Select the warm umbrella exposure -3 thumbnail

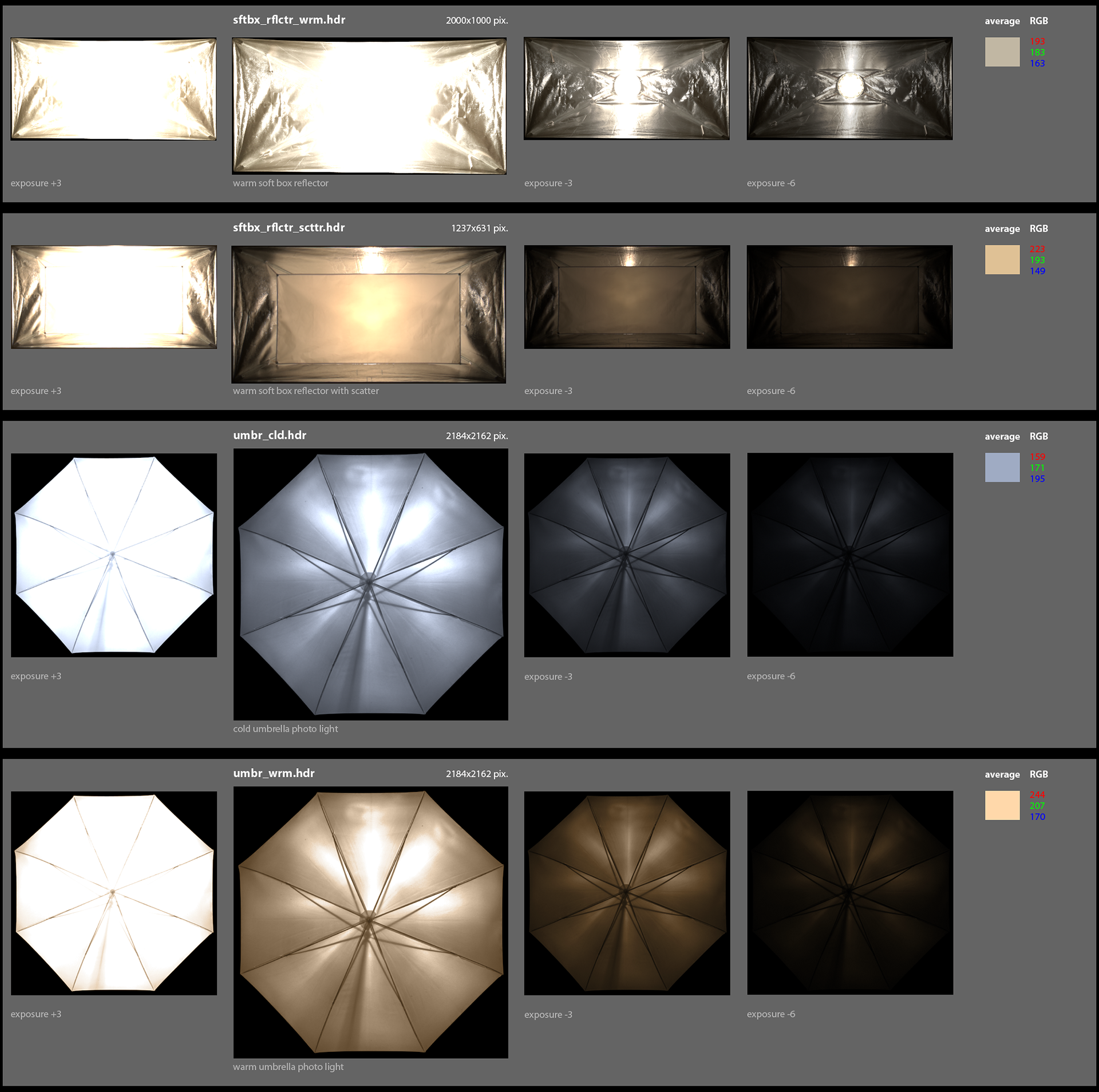(x=627, y=893)
